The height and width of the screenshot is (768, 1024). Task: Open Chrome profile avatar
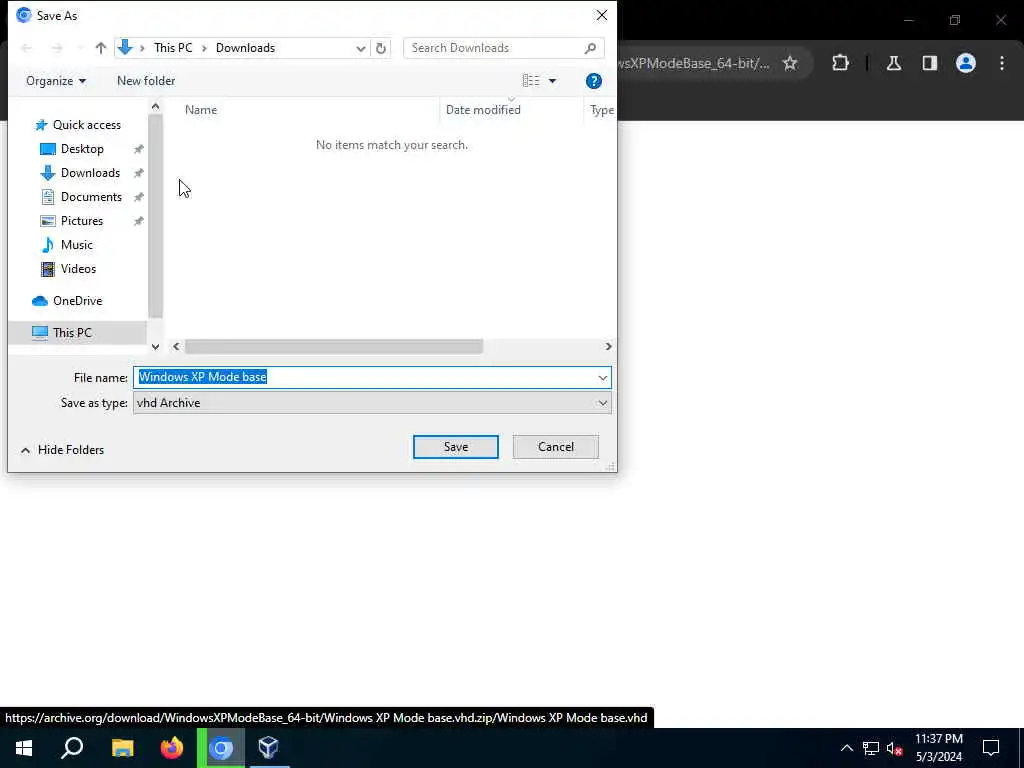pyautogui.click(x=965, y=63)
